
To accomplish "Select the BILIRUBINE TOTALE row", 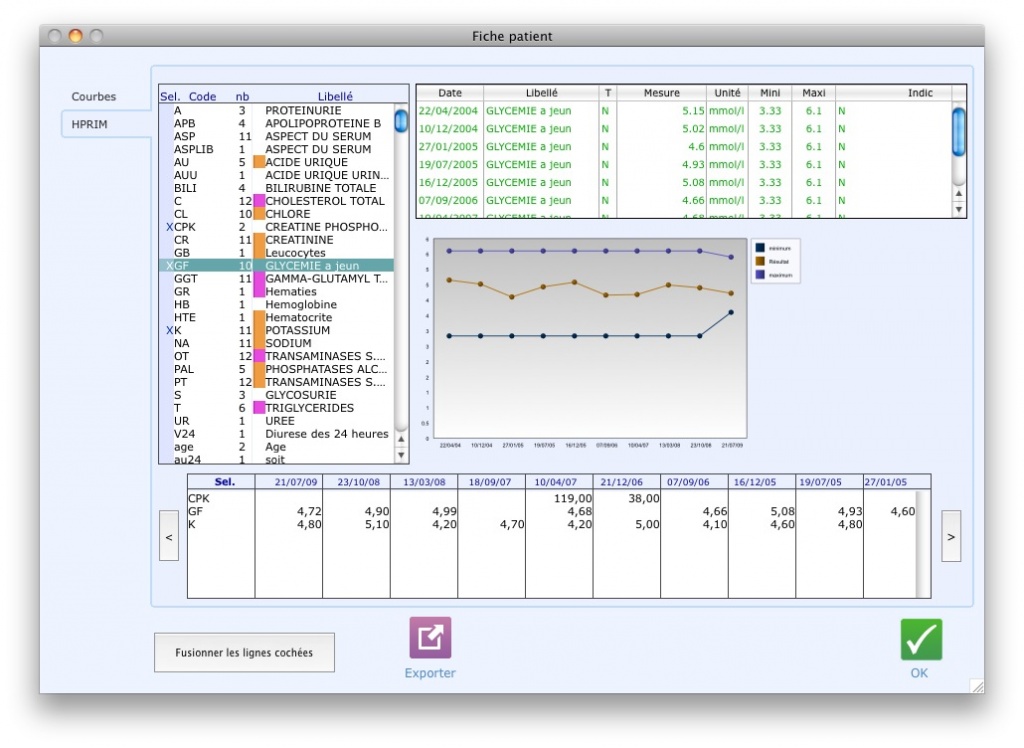I will tap(276, 188).
